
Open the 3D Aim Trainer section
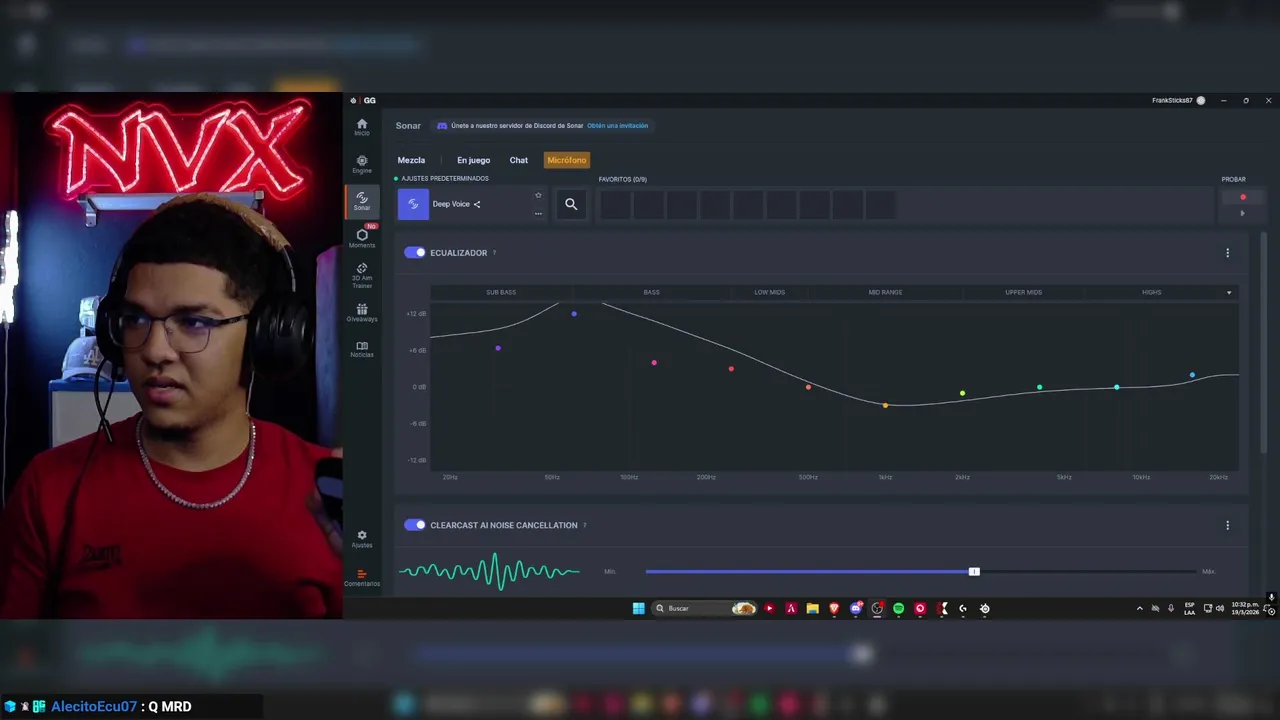pos(362,275)
